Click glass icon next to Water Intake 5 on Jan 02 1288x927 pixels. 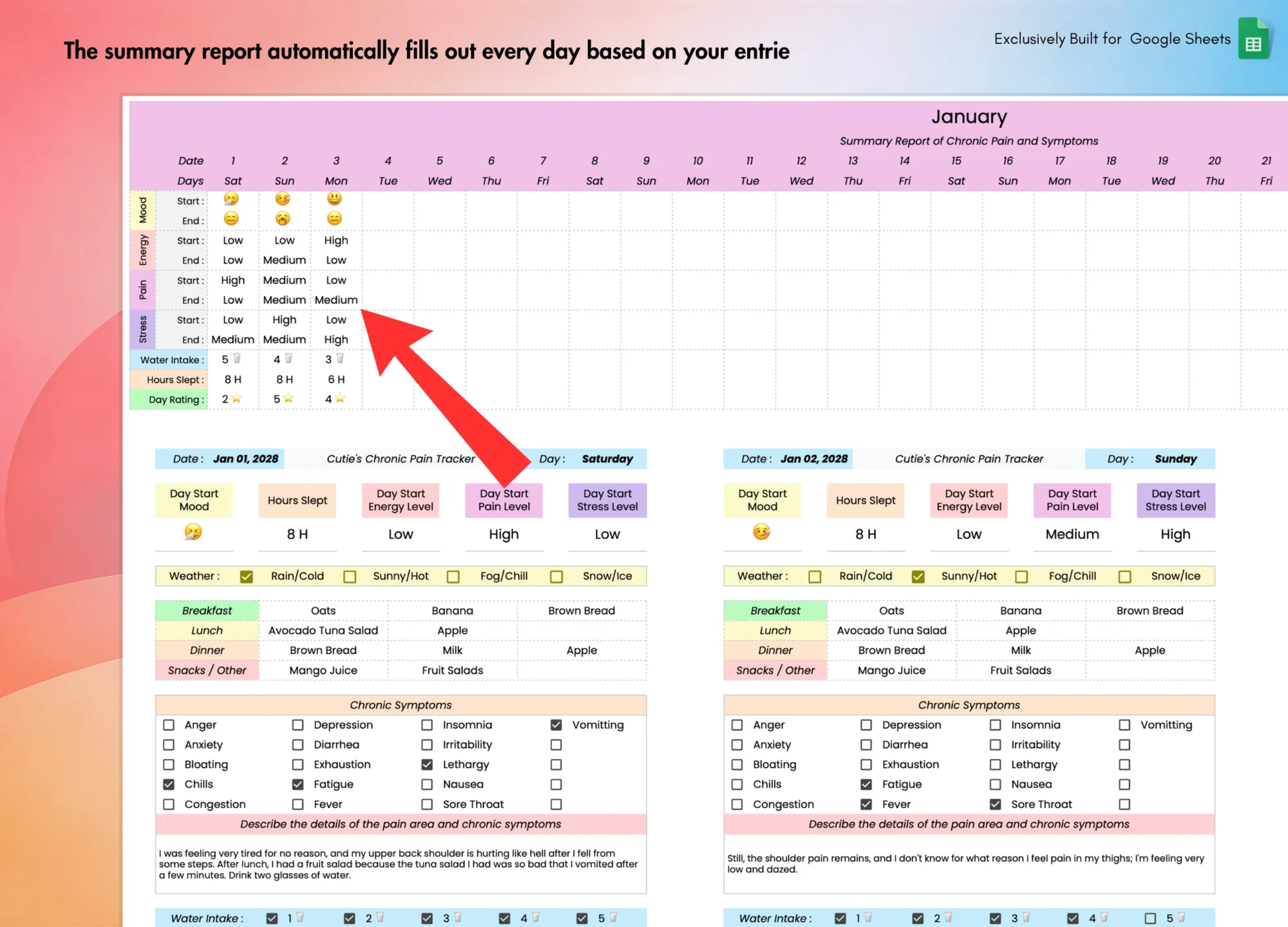pos(1181,917)
